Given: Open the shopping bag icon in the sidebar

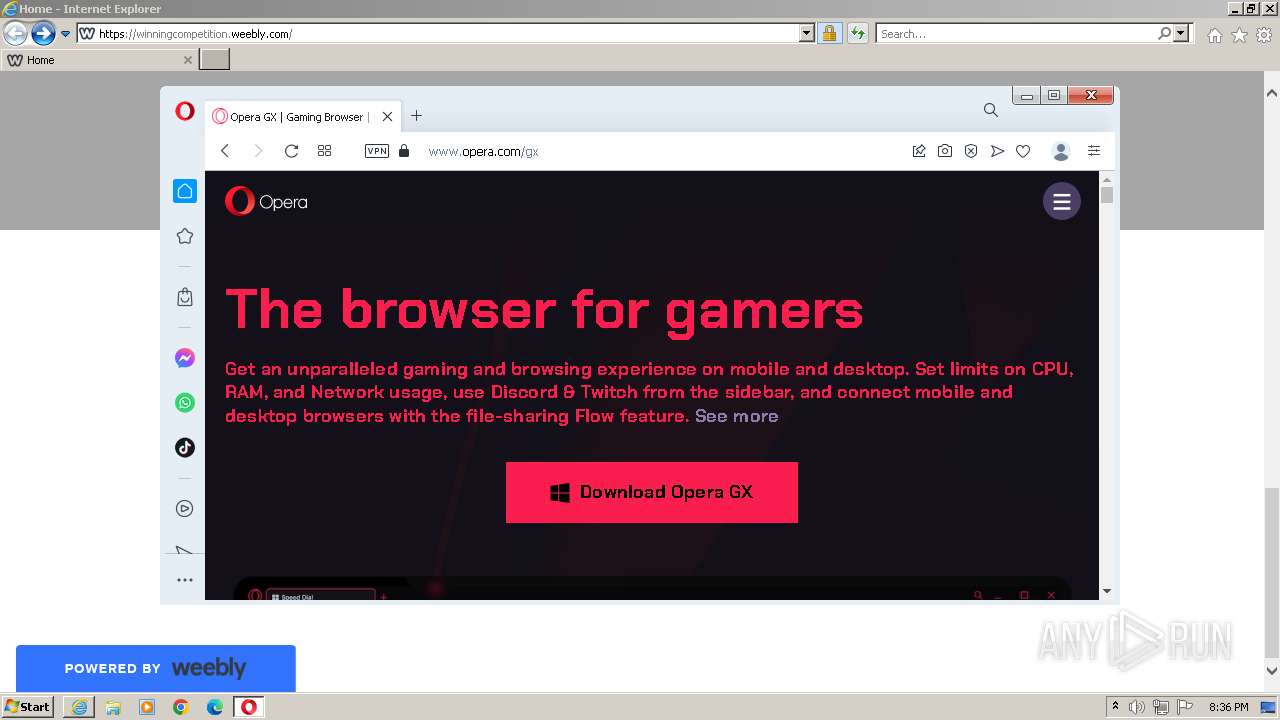Looking at the screenshot, I should [x=185, y=297].
